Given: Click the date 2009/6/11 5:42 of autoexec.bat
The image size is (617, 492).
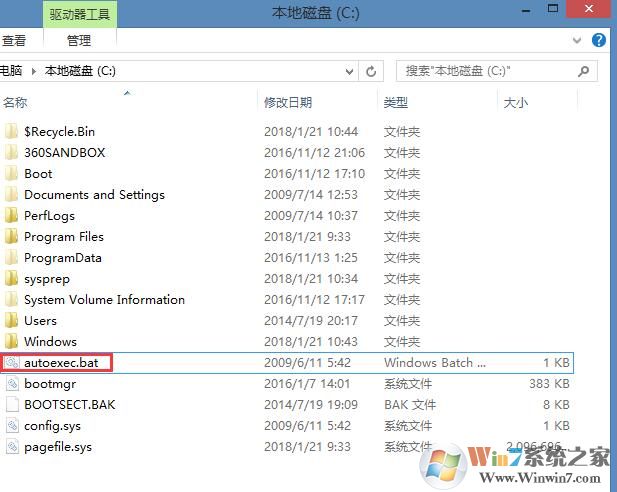Looking at the screenshot, I should click(307, 363).
